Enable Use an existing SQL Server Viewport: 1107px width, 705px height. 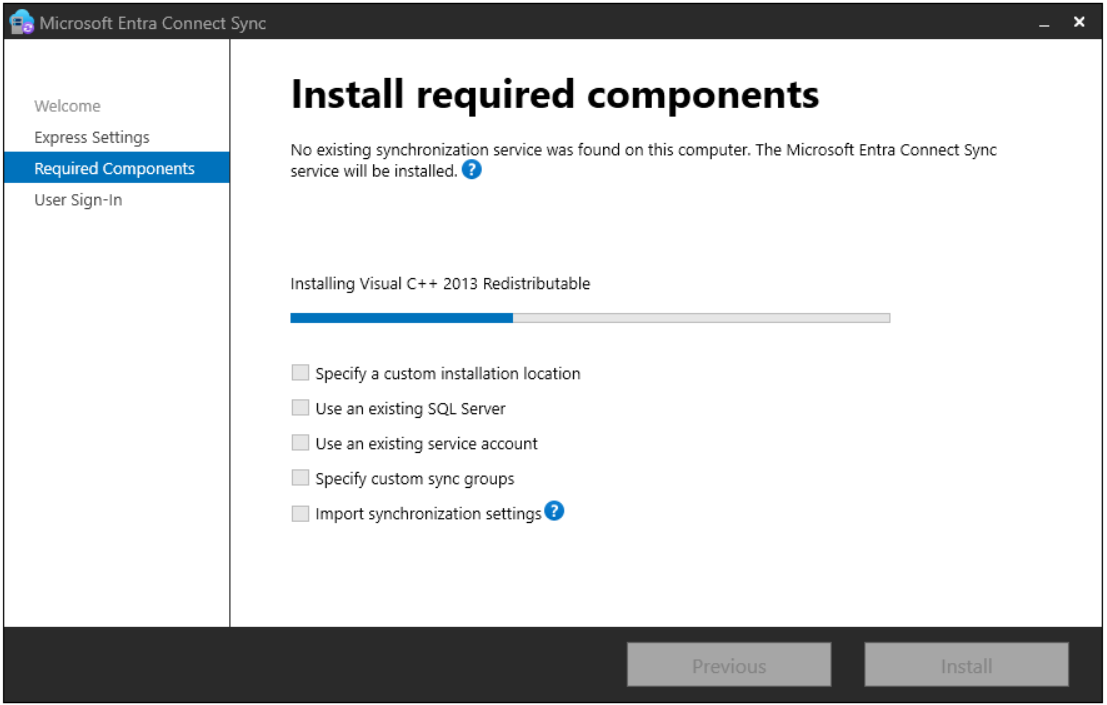(300, 407)
